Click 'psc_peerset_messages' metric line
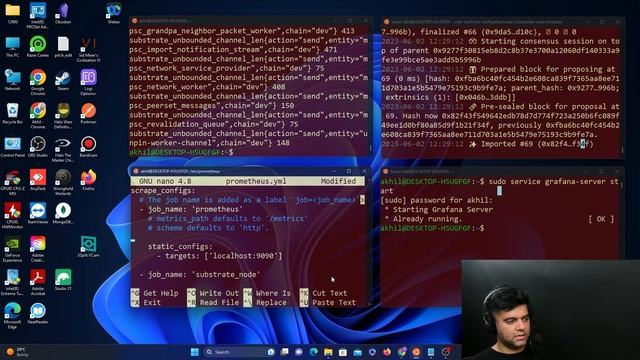640x360 pixels. tap(211, 106)
